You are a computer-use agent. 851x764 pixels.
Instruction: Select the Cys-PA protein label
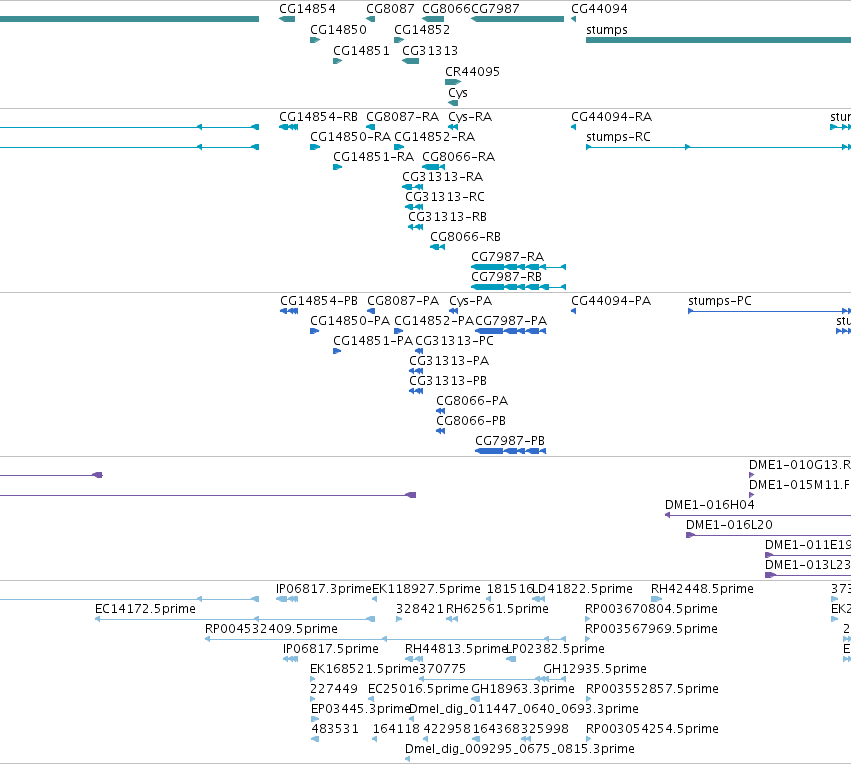click(x=471, y=301)
